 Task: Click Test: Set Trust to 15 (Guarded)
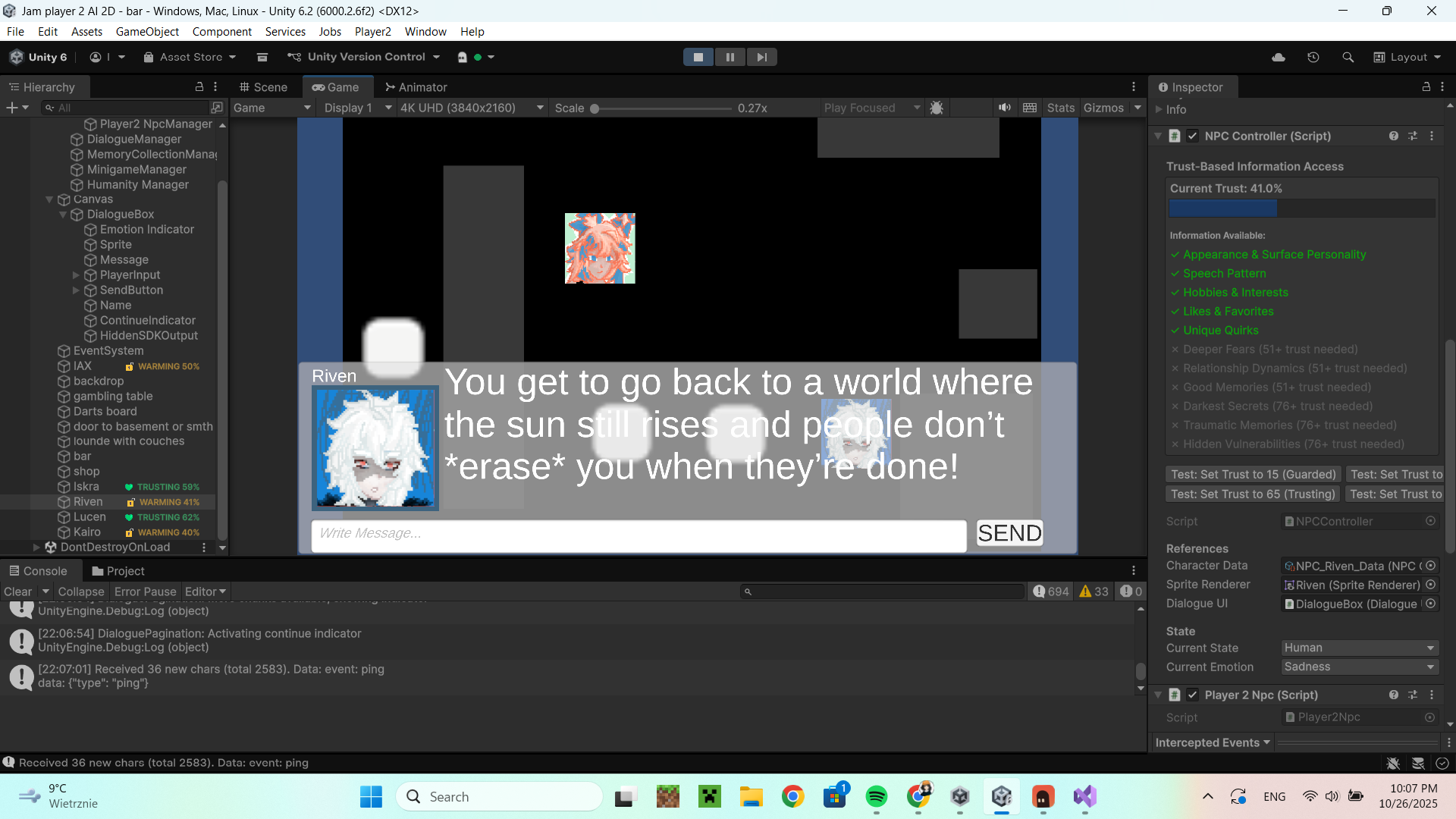point(1253,474)
